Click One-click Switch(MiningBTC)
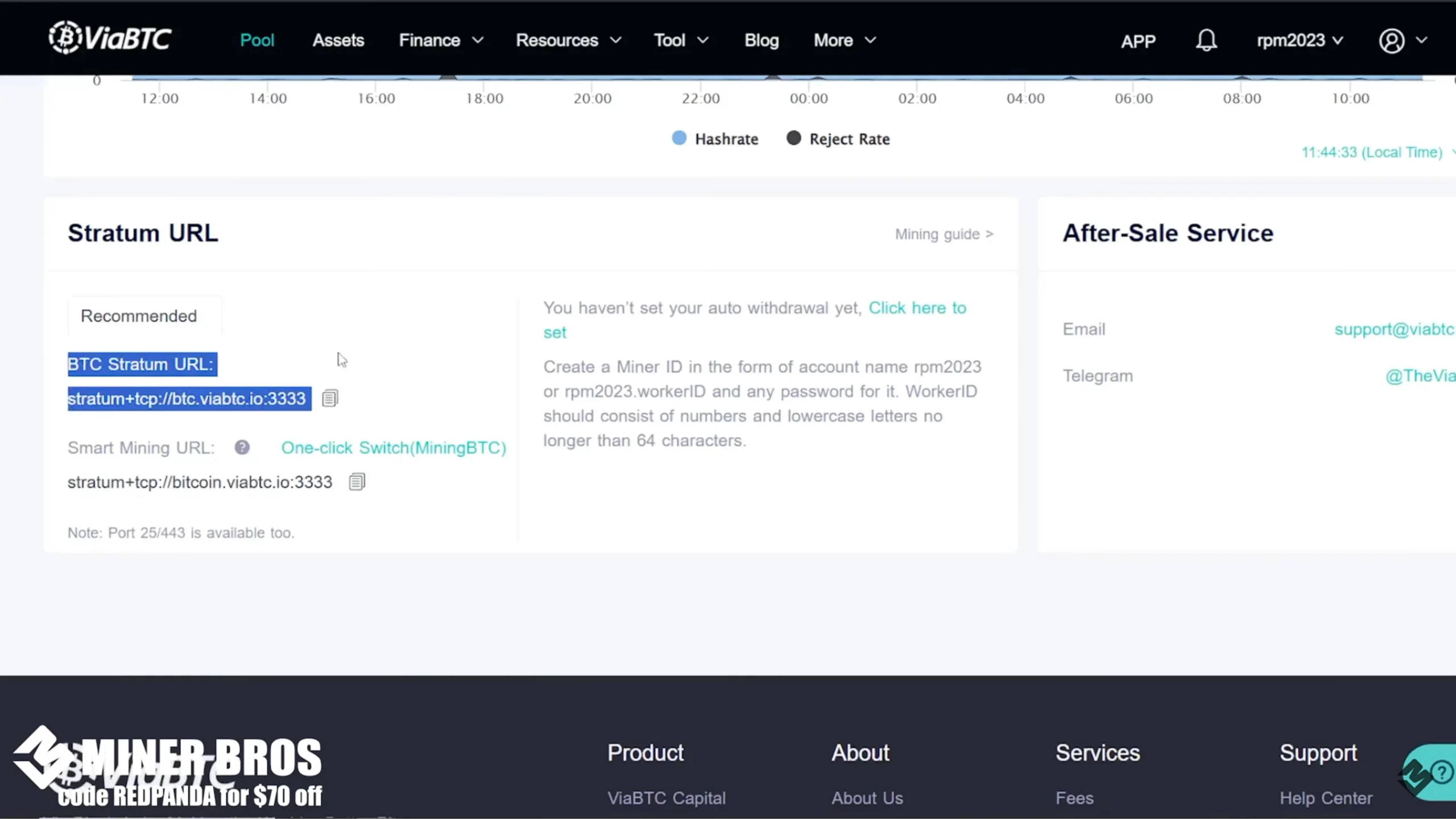 pos(394,448)
